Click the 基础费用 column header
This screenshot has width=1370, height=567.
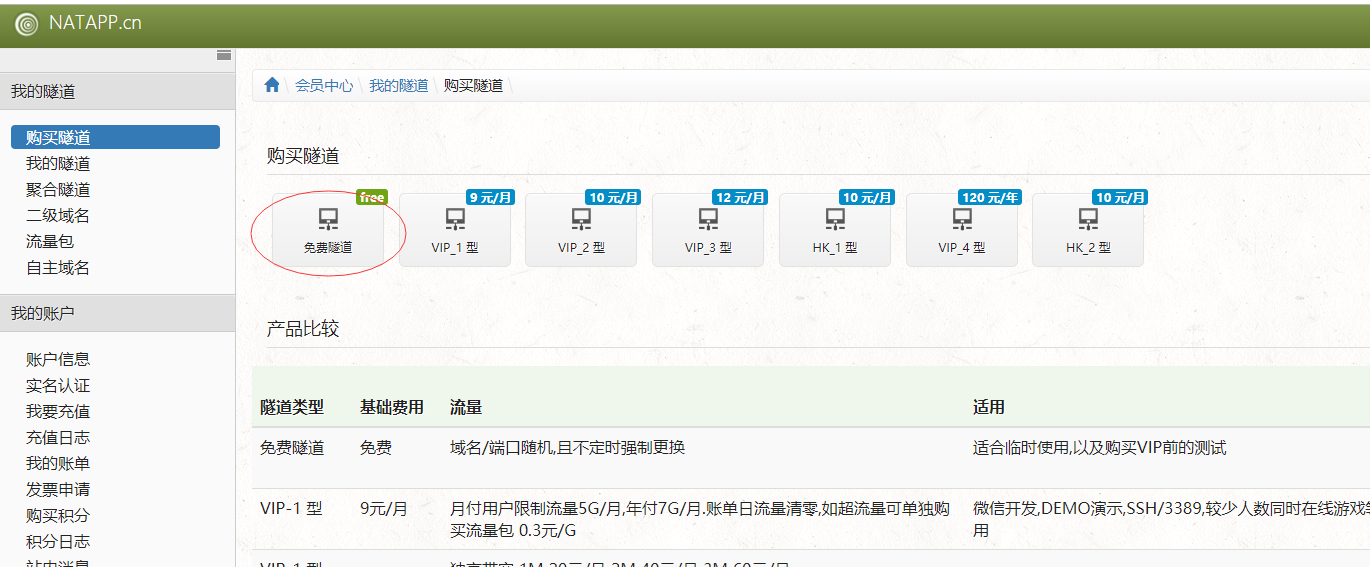point(392,407)
